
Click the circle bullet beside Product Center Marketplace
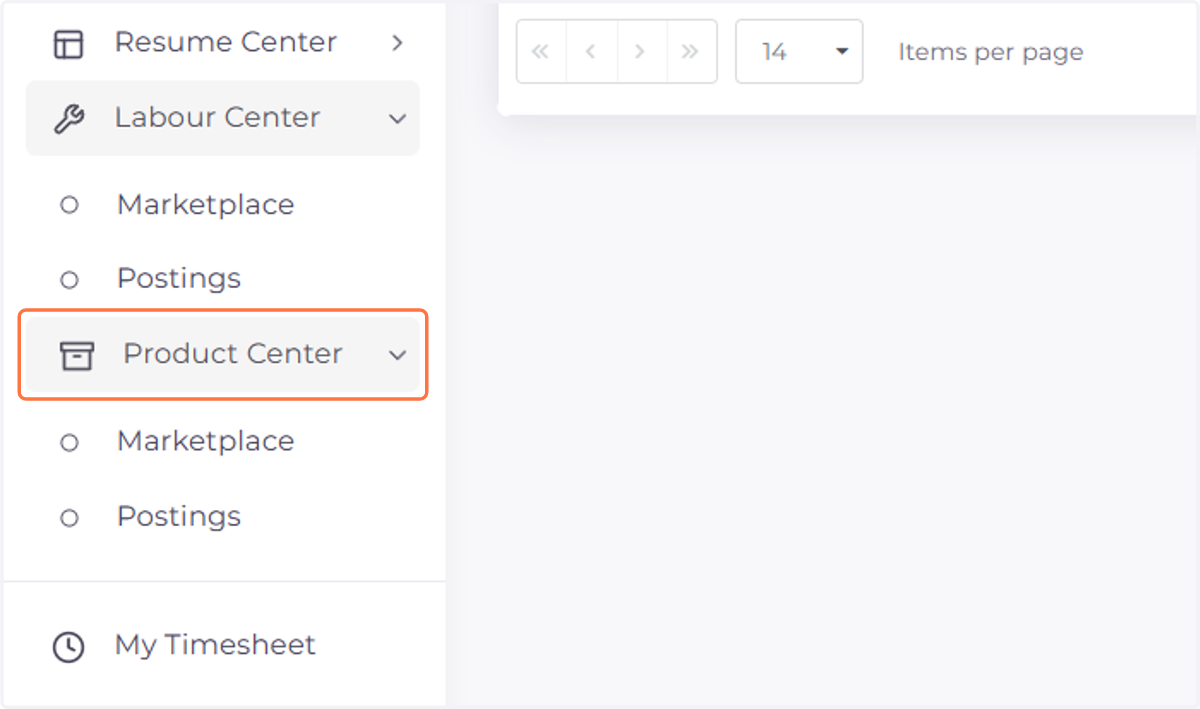tap(69, 442)
